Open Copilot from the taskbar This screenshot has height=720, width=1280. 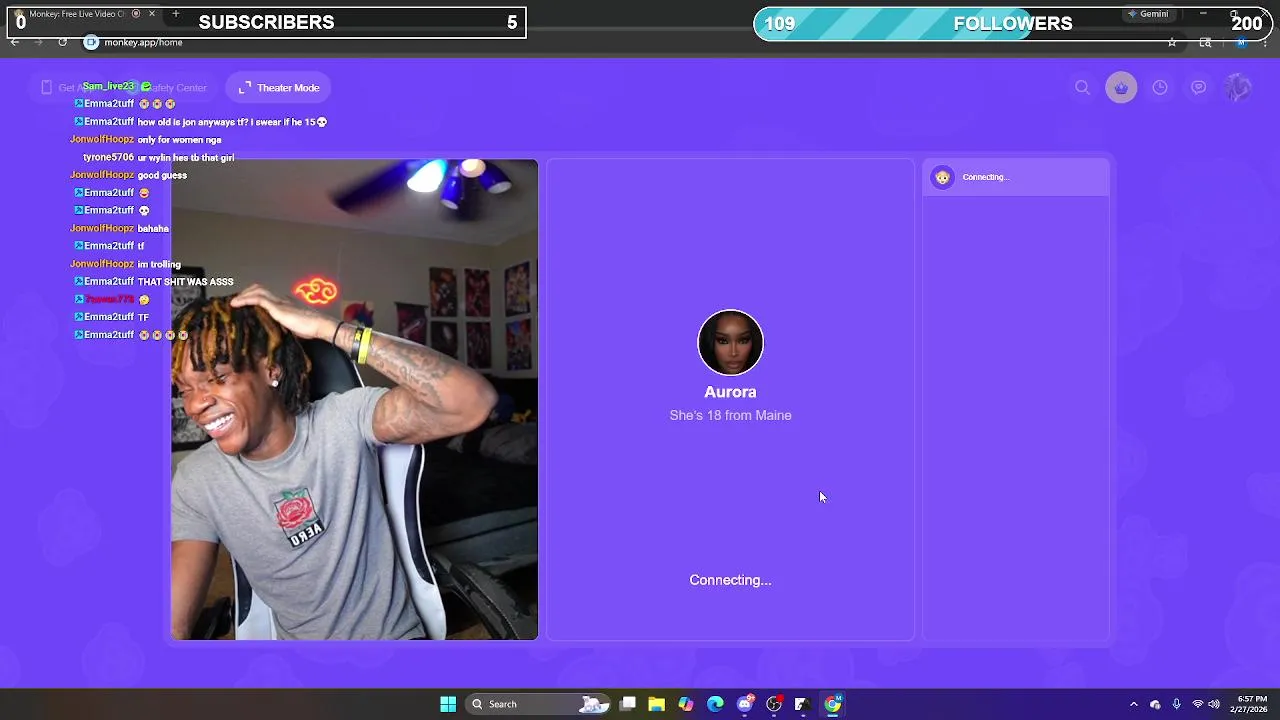(x=685, y=704)
